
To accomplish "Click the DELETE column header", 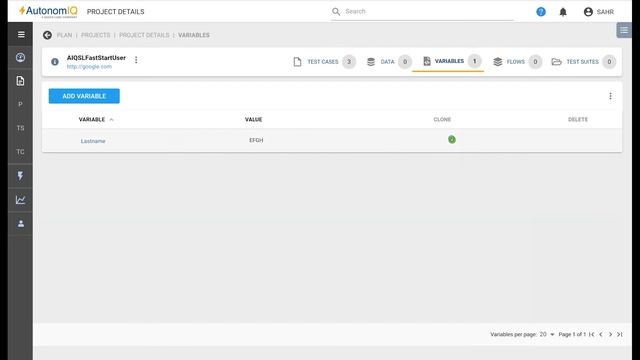I will click(x=578, y=119).
